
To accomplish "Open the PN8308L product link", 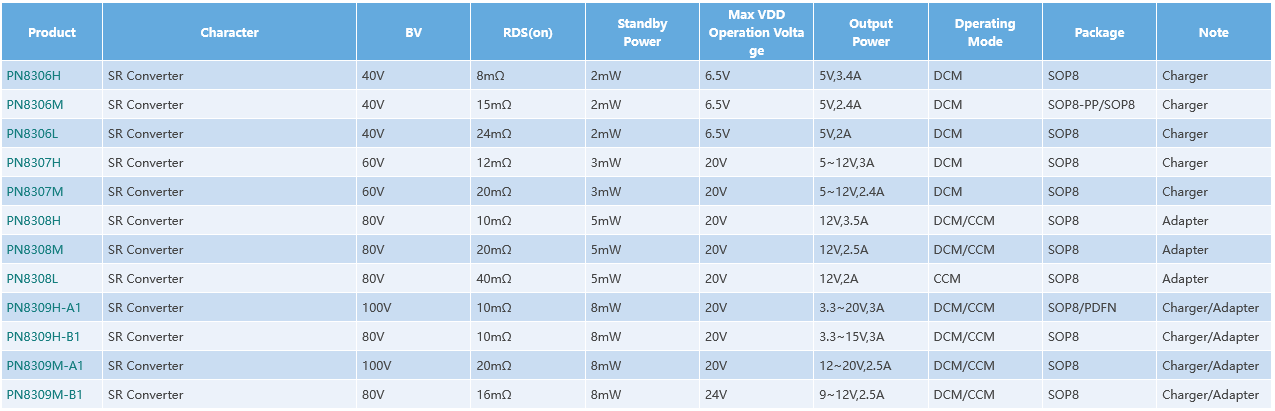I will [x=33, y=279].
